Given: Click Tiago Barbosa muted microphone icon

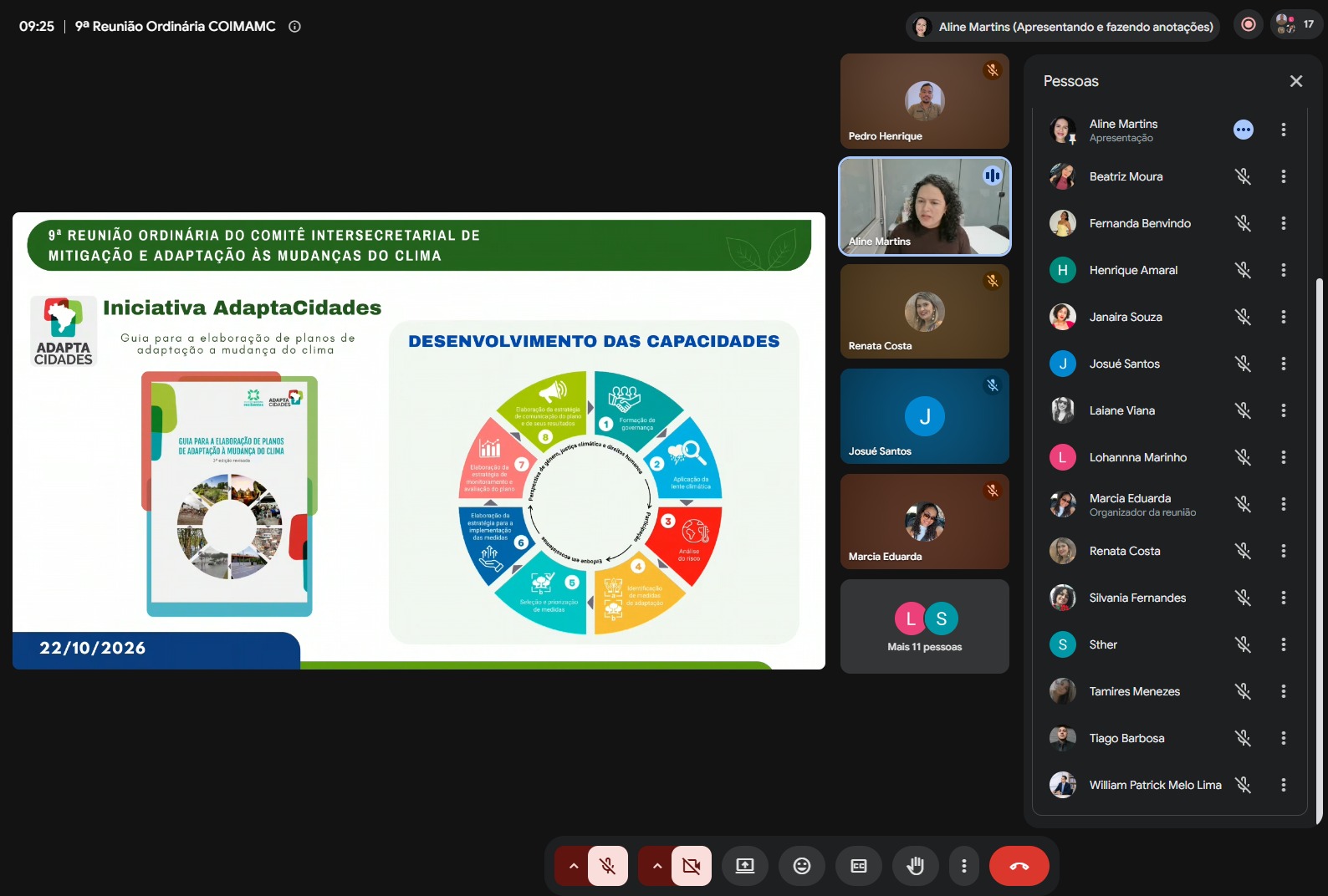Looking at the screenshot, I should (1244, 738).
